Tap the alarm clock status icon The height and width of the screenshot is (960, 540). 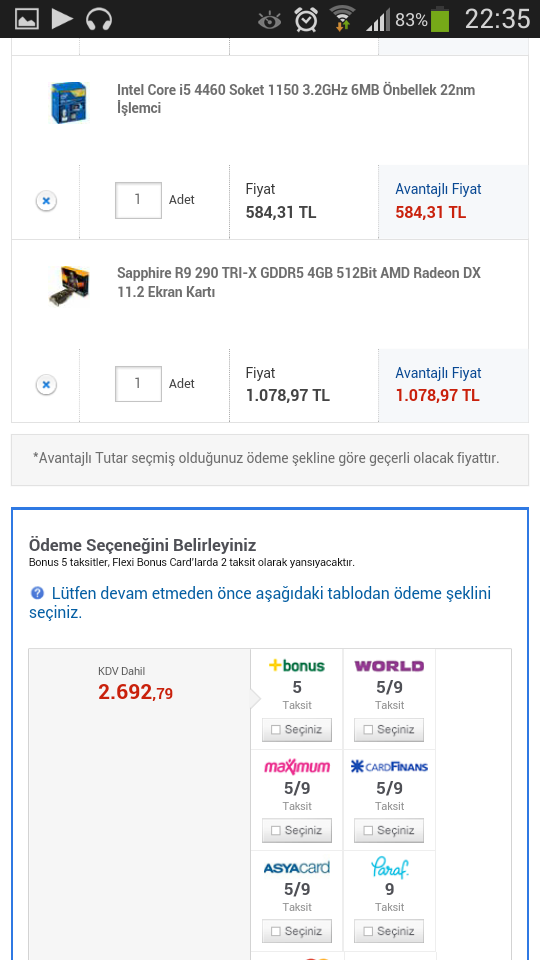pos(306,20)
